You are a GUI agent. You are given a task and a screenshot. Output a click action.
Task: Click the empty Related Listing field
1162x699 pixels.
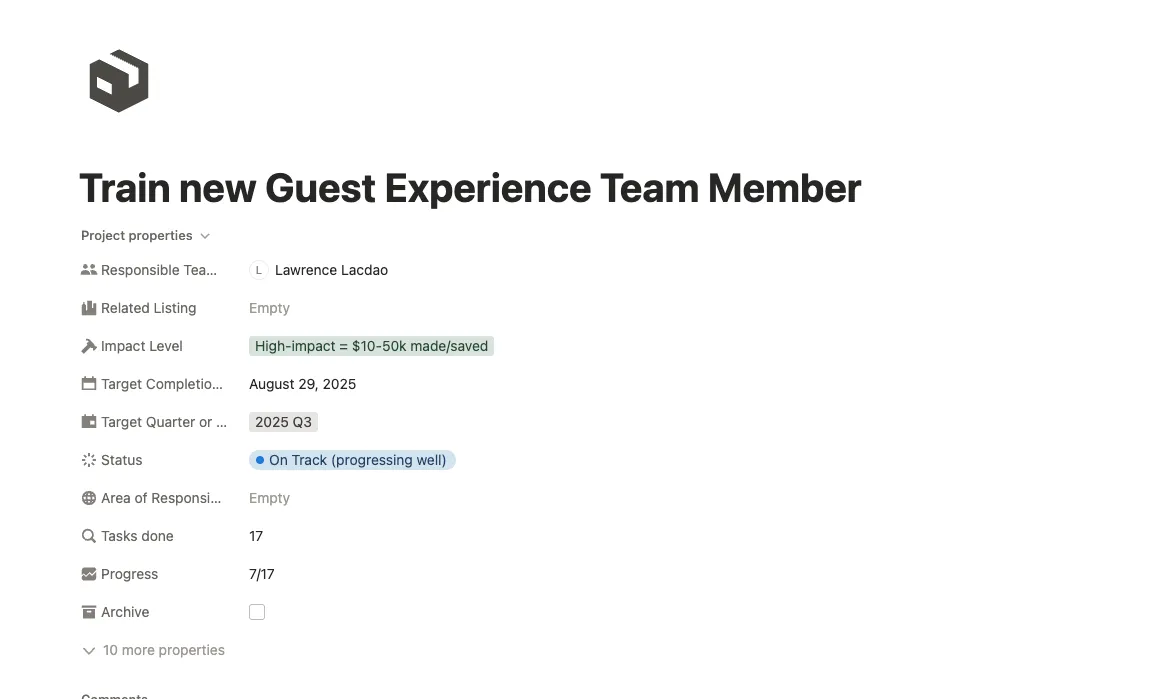pyautogui.click(x=269, y=308)
